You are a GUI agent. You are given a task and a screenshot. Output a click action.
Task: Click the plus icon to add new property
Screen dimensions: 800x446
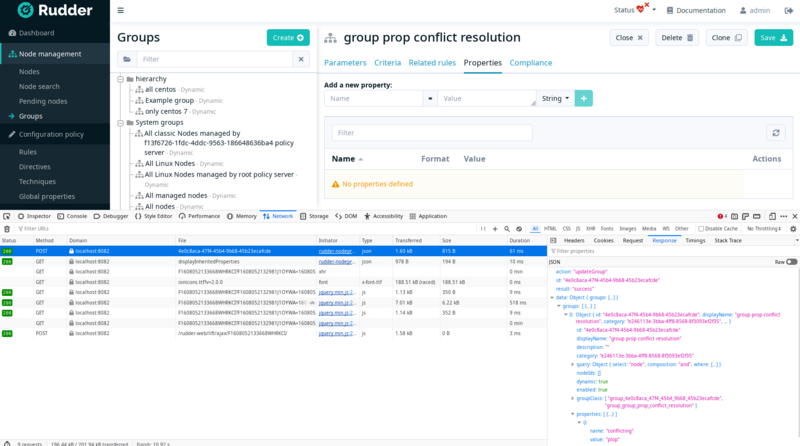(x=584, y=98)
